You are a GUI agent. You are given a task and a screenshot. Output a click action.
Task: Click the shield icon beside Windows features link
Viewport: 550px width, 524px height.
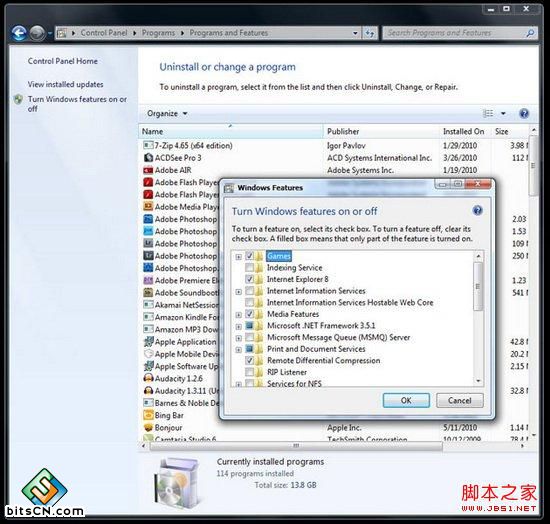(x=18, y=100)
